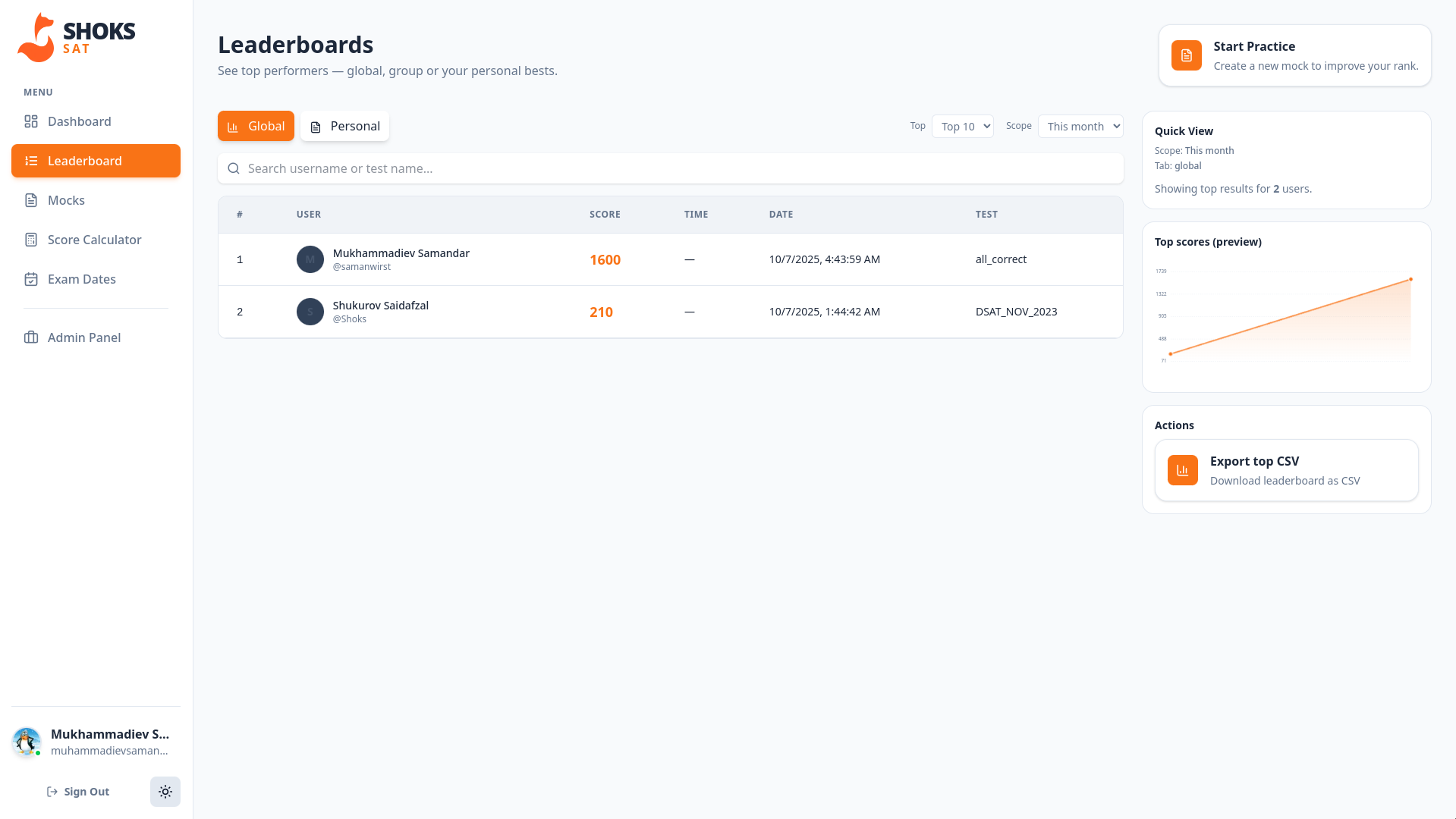Click the Export top CSV chart icon
This screenshot has width=1456, height=819.
click(1182, 470)
